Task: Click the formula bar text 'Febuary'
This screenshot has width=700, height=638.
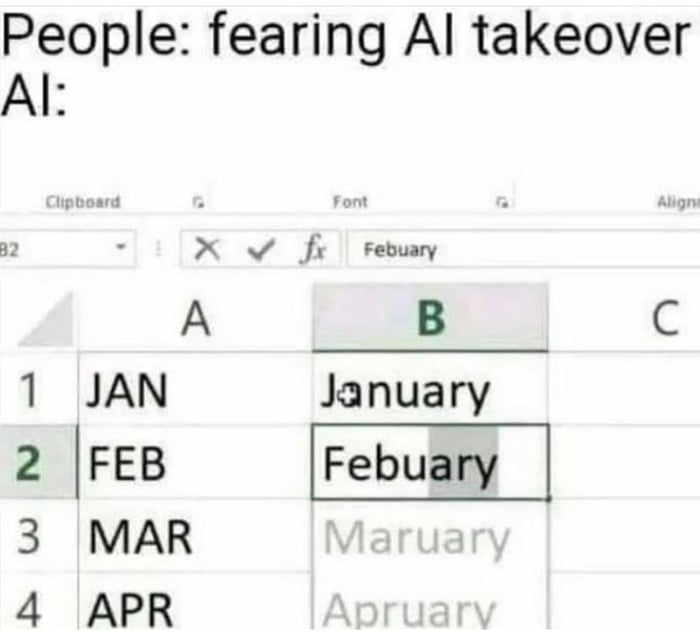Action: [400, 249]
